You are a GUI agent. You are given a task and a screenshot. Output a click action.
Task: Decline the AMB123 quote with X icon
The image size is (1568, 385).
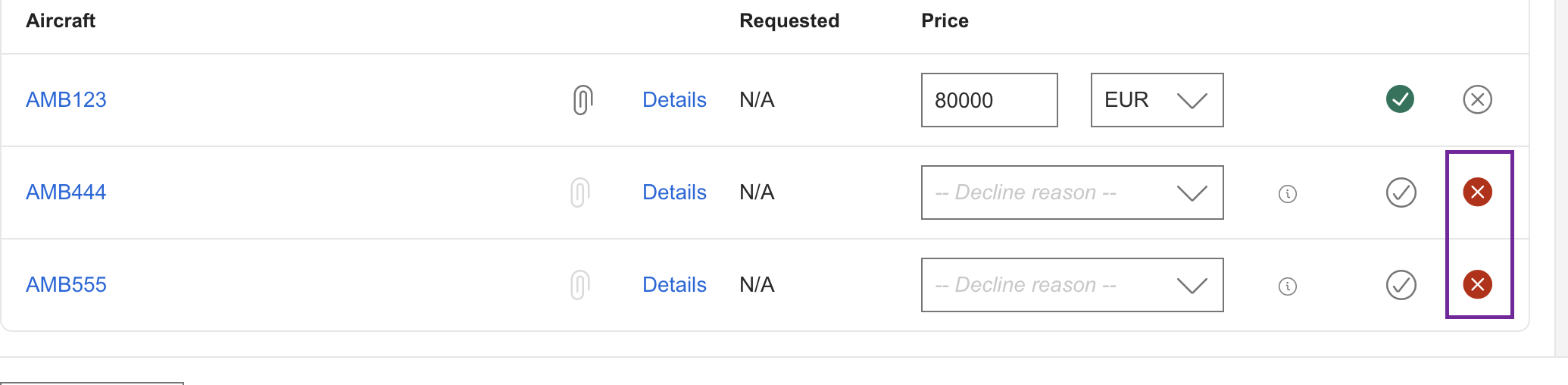coord(1477,100)
